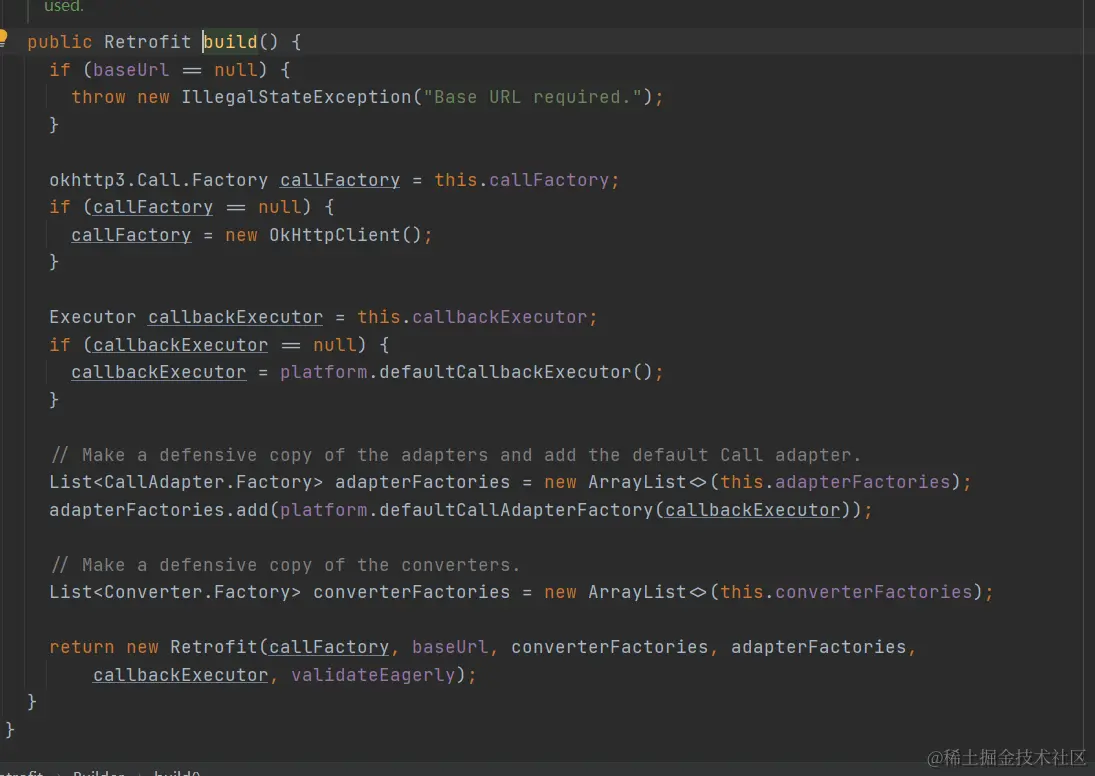
Task: Click the Executor type declaration
Action: pos(92,317)
